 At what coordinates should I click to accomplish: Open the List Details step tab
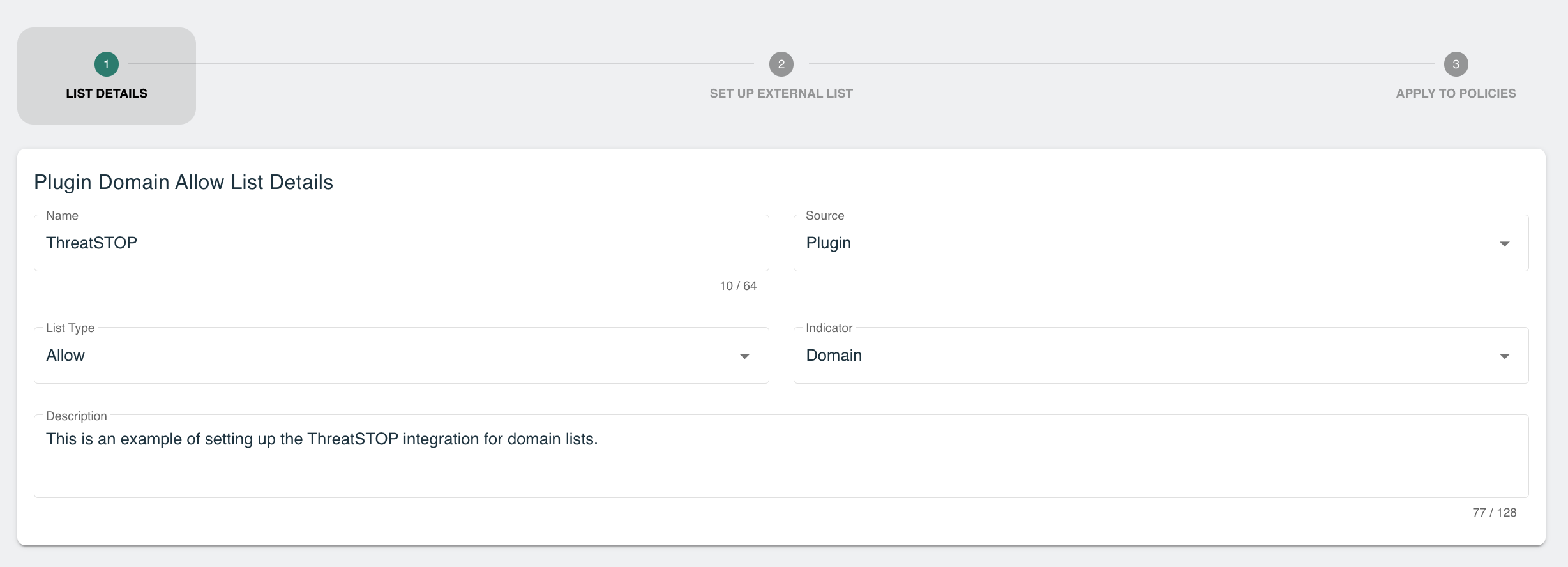click(x=107, y=76)
